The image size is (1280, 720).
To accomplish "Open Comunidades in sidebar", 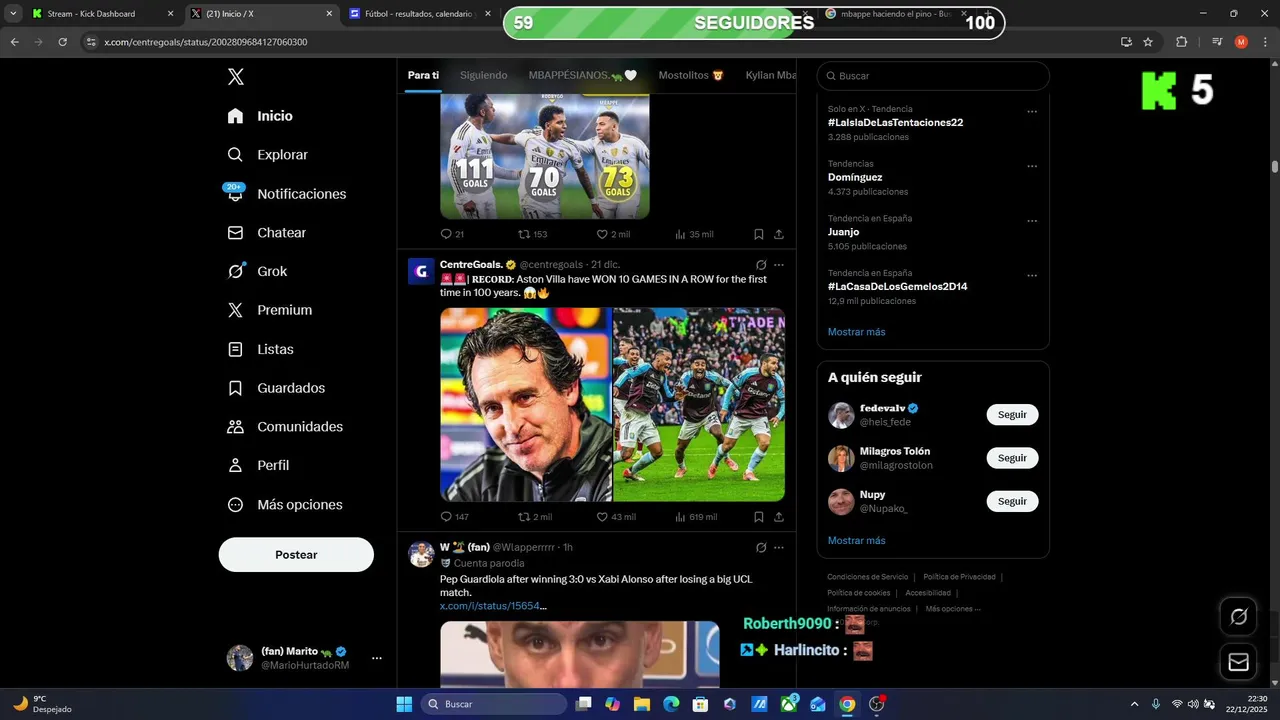I will tap(285, 427).
